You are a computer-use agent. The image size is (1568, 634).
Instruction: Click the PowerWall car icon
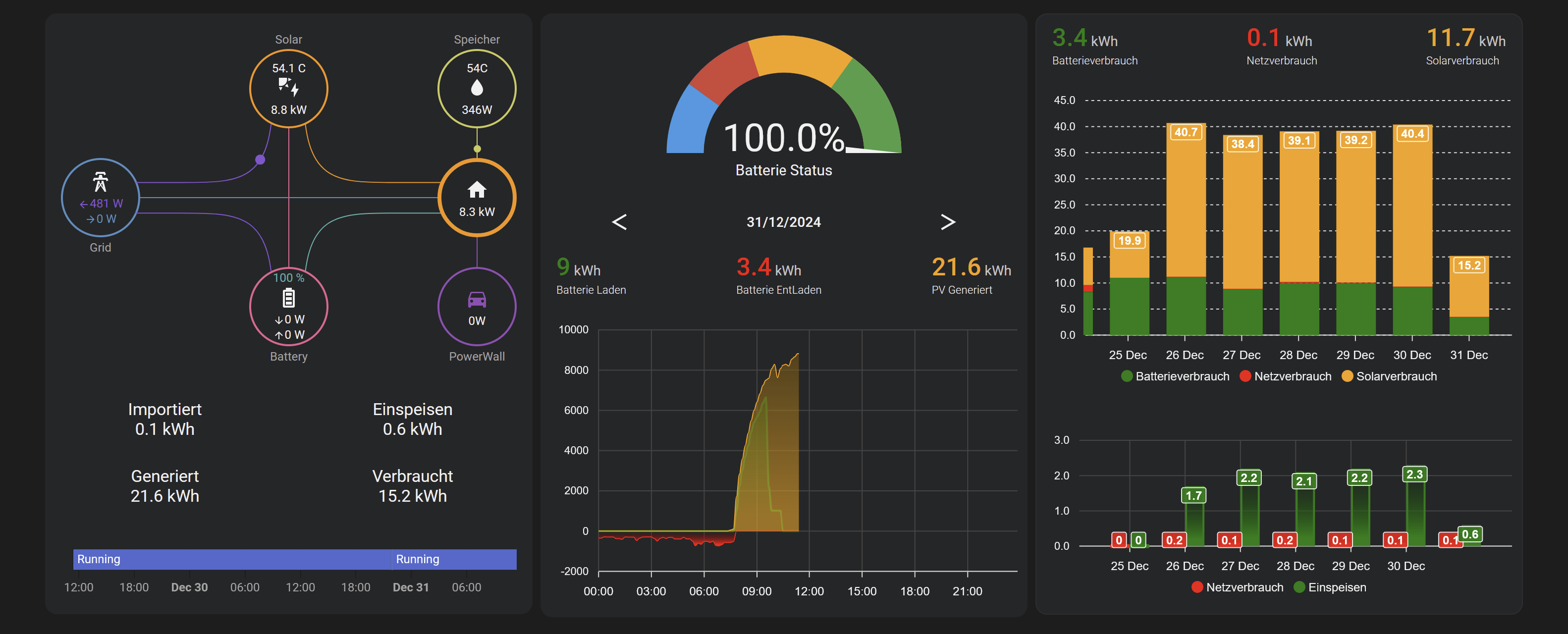click(x=477, y=300)
